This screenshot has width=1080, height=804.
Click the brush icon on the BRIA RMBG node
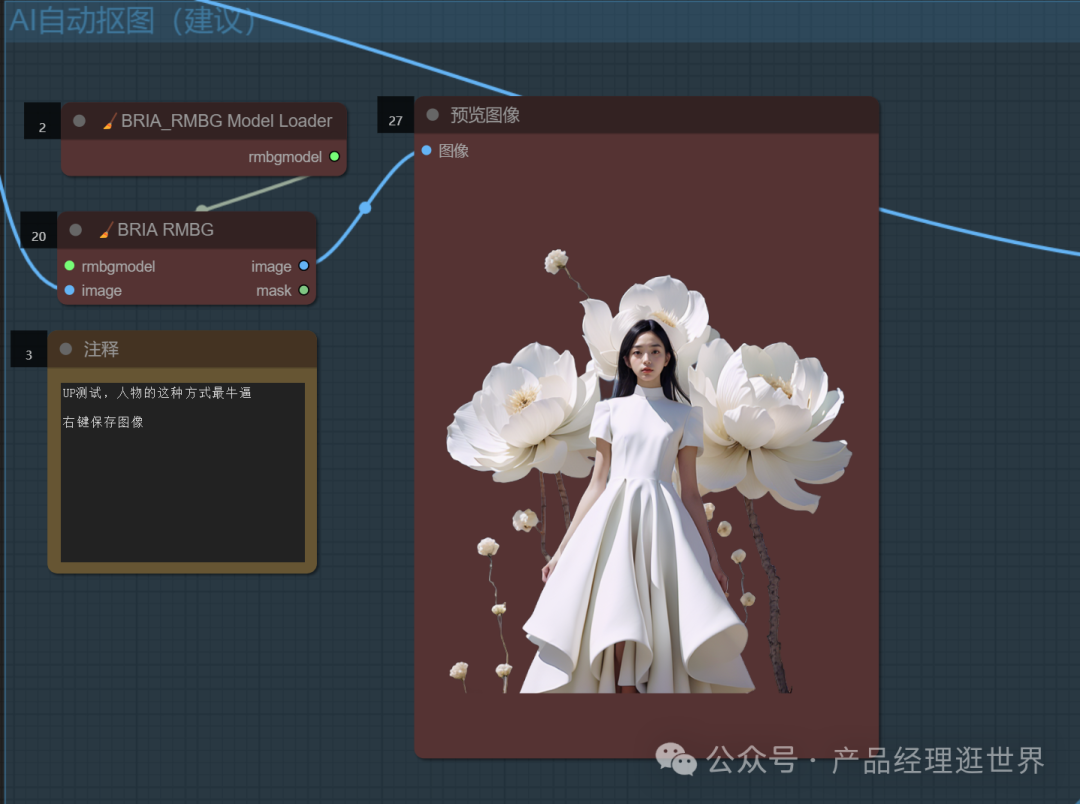(x=105, y=229)
